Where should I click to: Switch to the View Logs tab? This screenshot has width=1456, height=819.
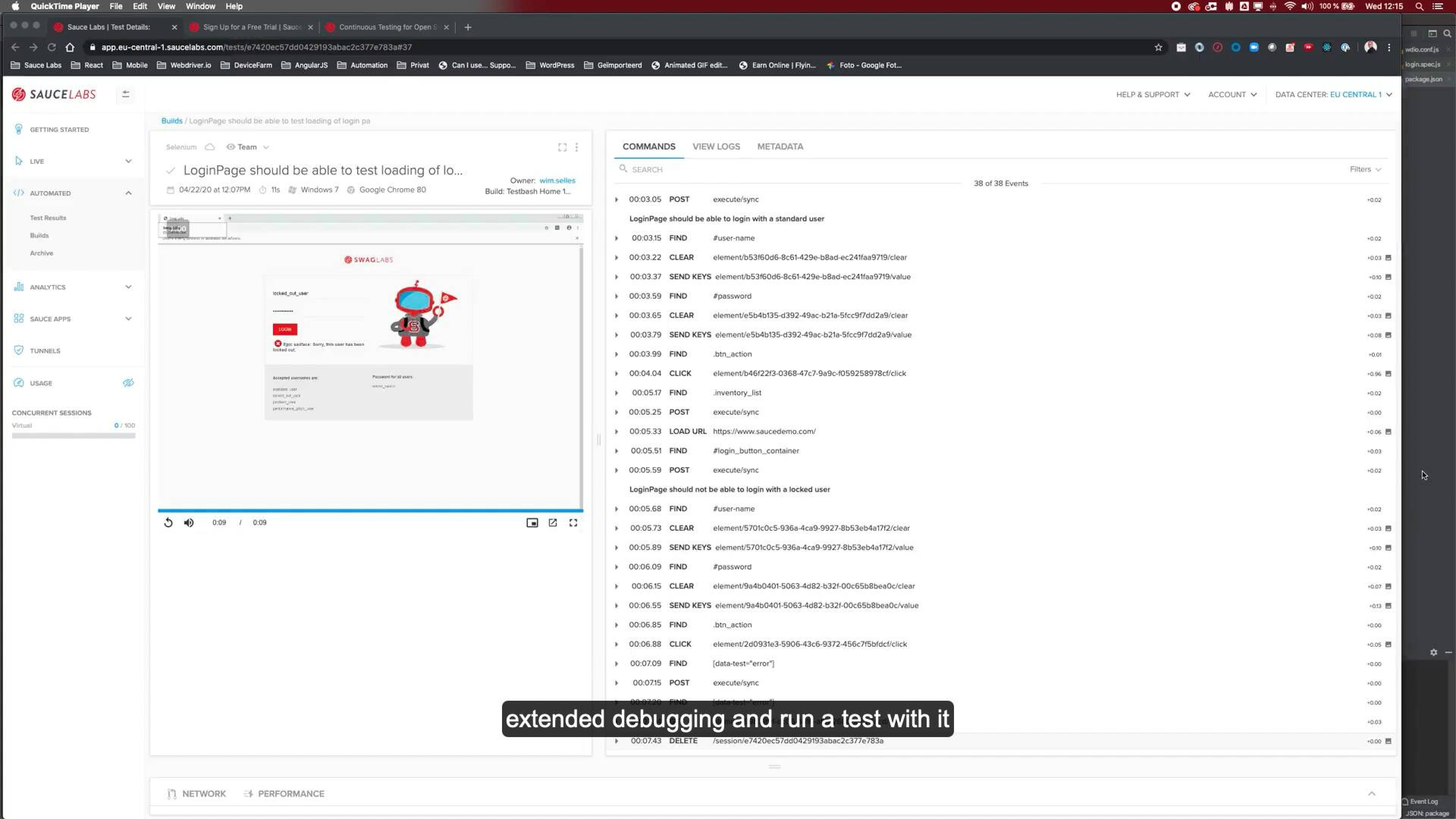pos(716,146)
